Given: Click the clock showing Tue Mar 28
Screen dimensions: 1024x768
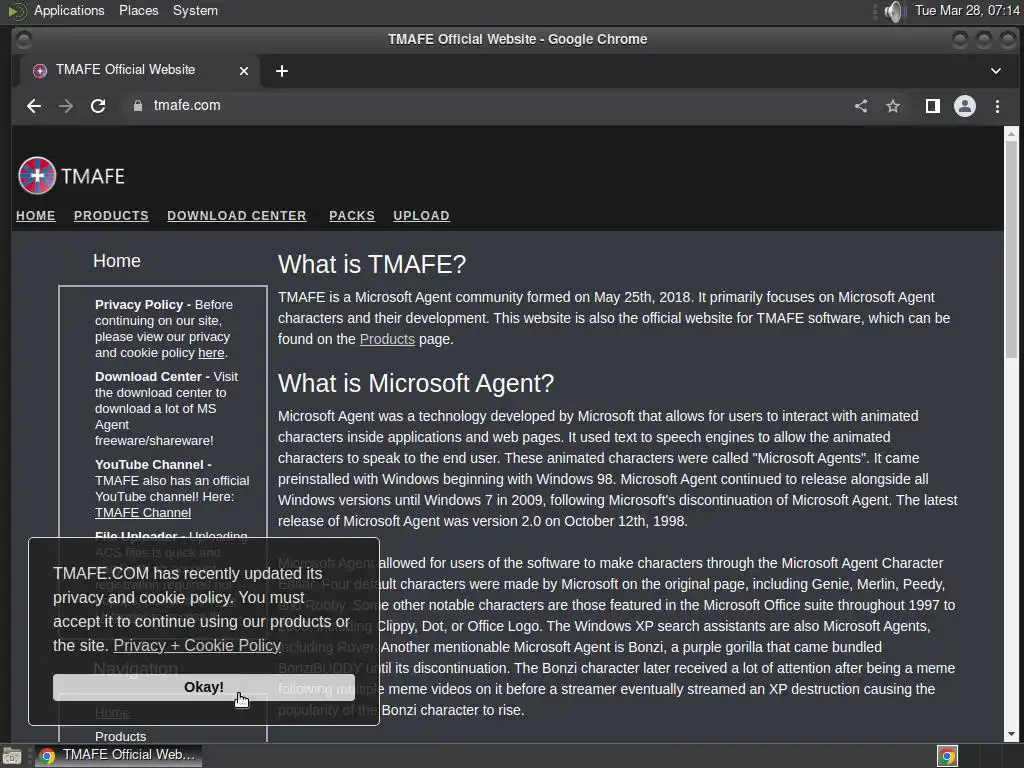Looking at the screenshot, I should (967, 10).
